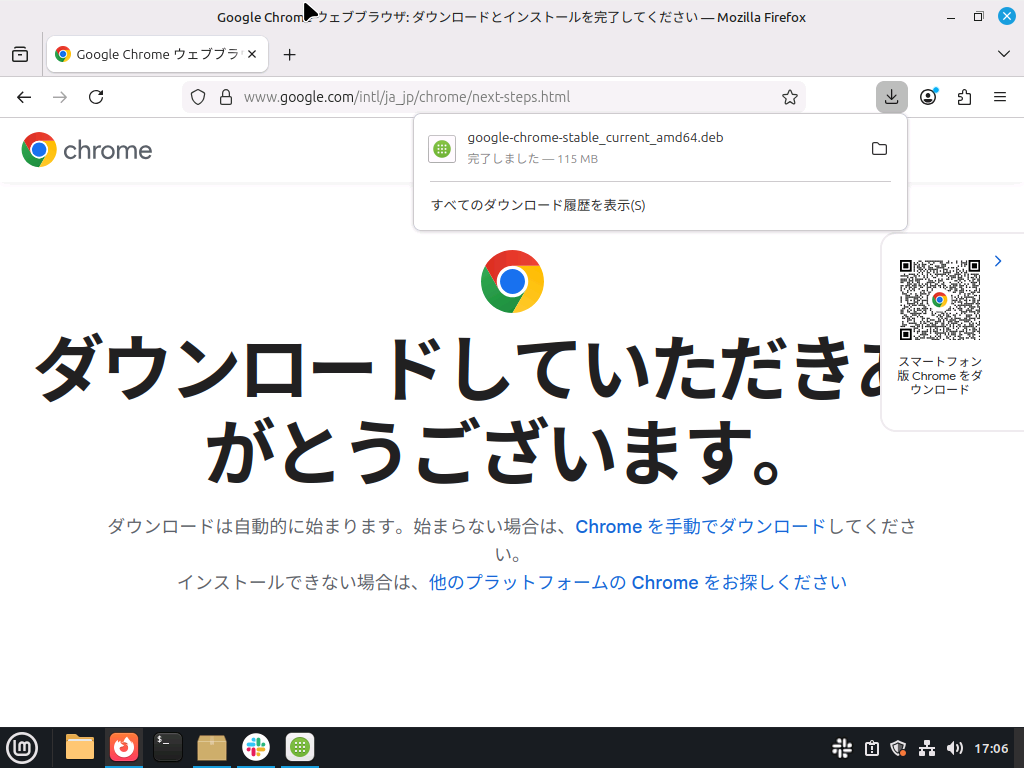
Task: Expand the list-all-tabs chevron
Action: coord(1003,54)
